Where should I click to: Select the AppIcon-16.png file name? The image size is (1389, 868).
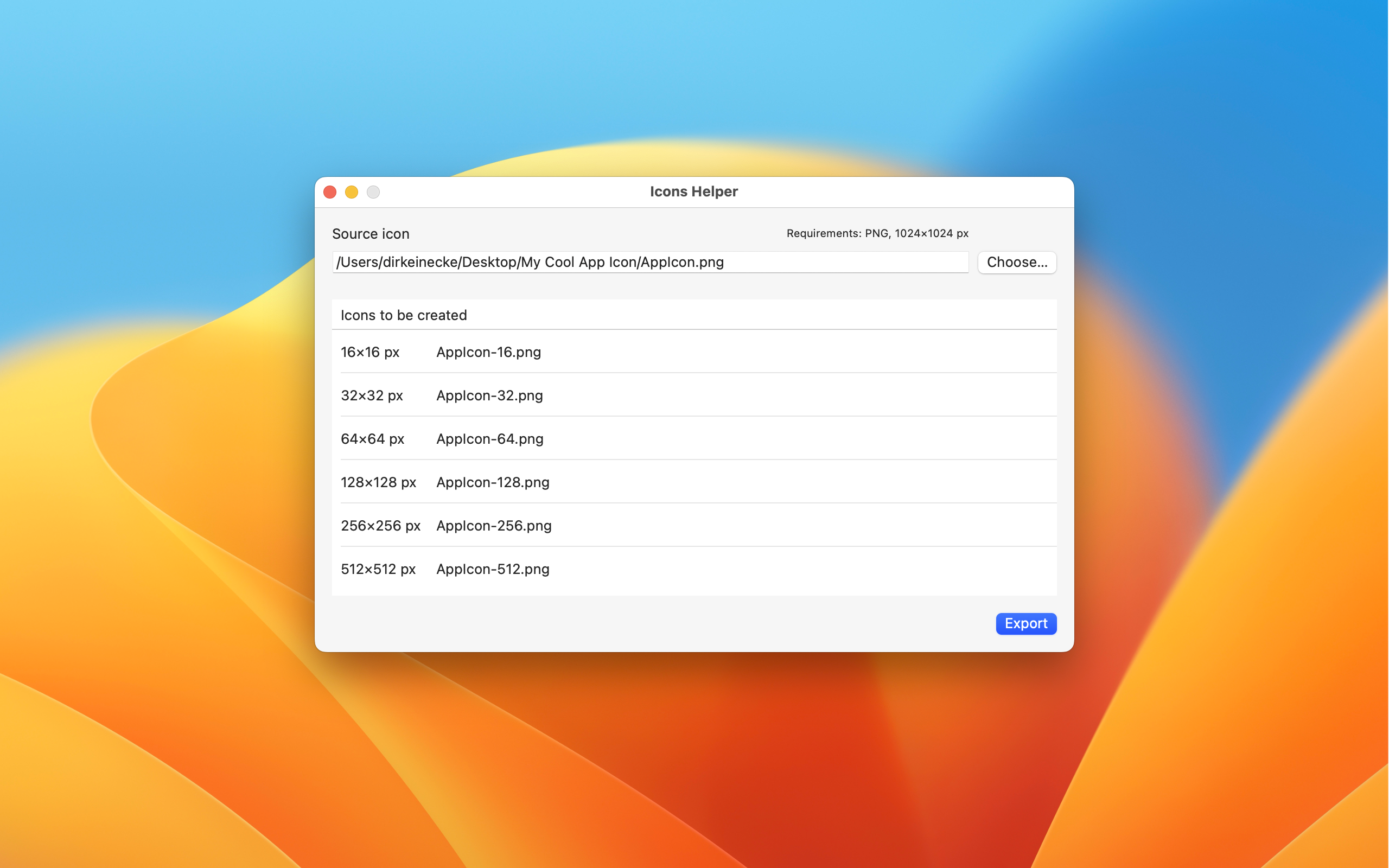click(x=488, y=352)
